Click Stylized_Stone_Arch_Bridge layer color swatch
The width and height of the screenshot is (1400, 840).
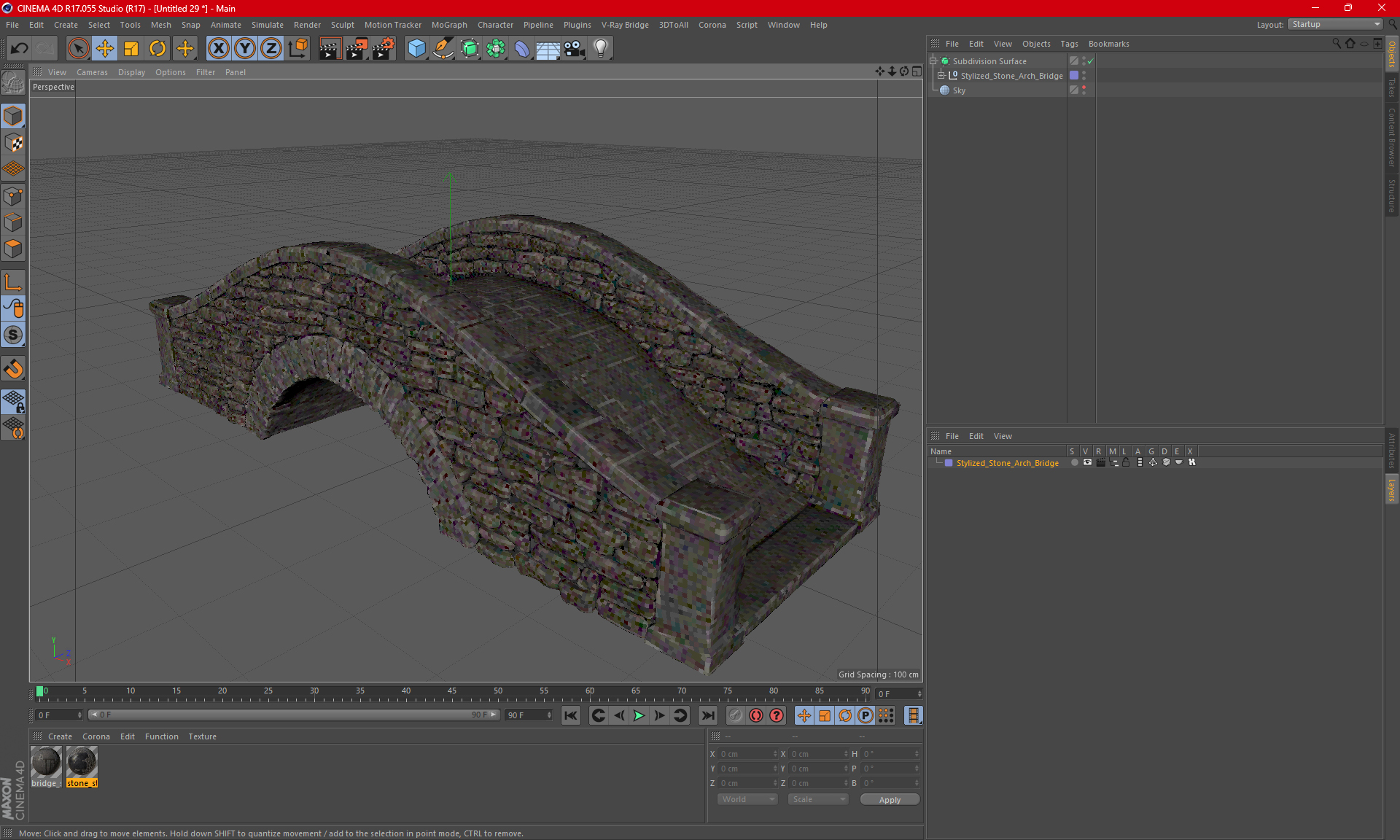949,463
